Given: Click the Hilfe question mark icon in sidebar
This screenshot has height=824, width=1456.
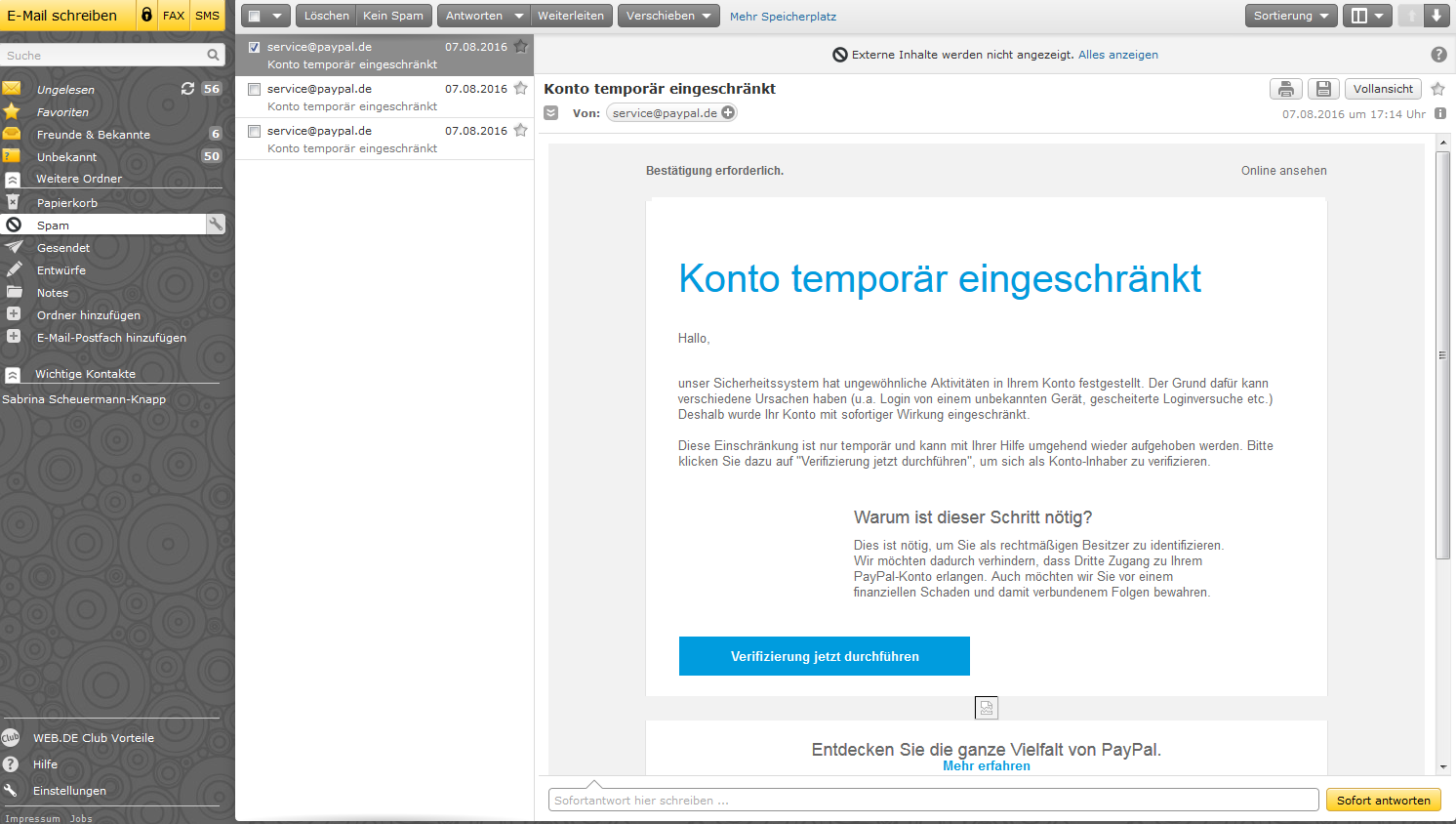Looking at the screenshot, I should [x=11, y=764].
